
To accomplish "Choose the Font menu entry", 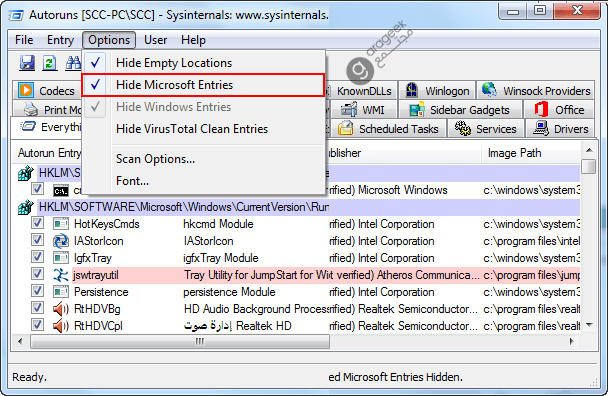I will pyautogui.click(x=203, y=181).
